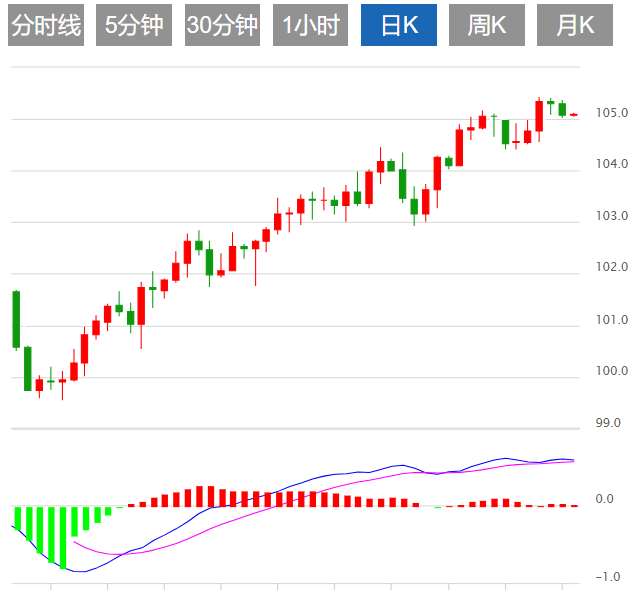The height and width of the screenshot is (590, 633).
Task: Click the last small red candlestick at far right
Action: (x=574, y=115)
